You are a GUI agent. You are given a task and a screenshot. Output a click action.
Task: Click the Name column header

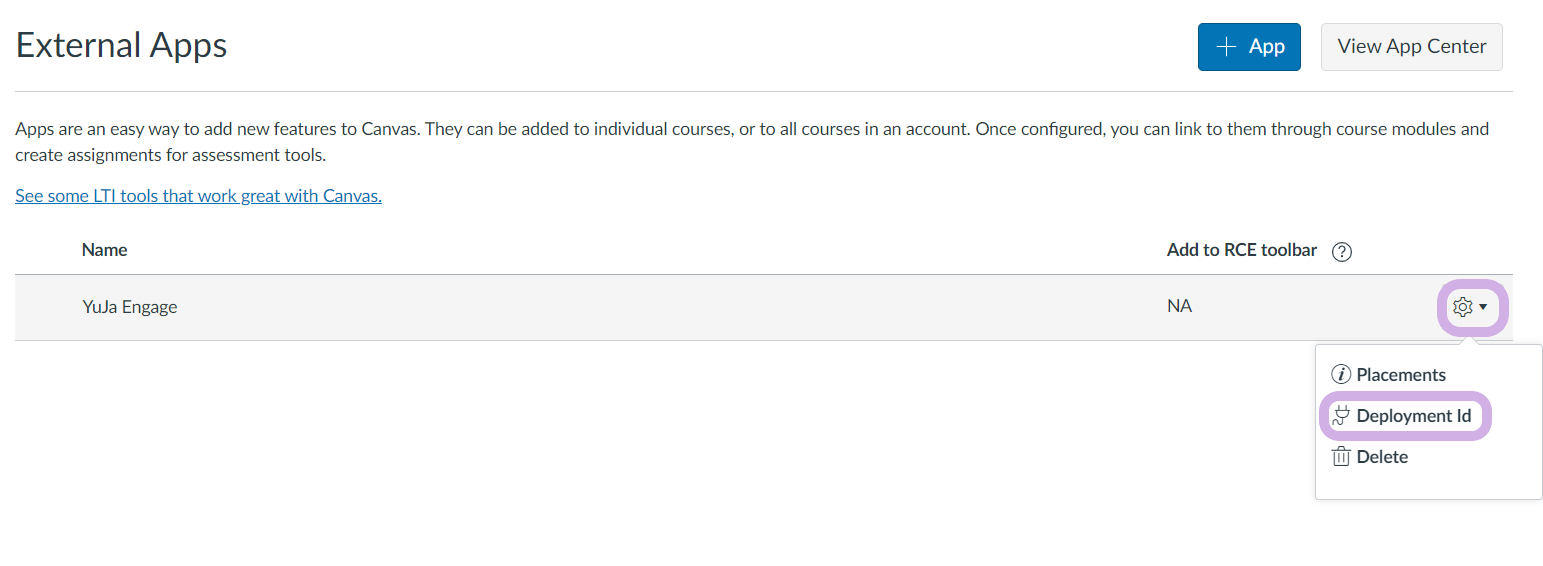(104, 250)
